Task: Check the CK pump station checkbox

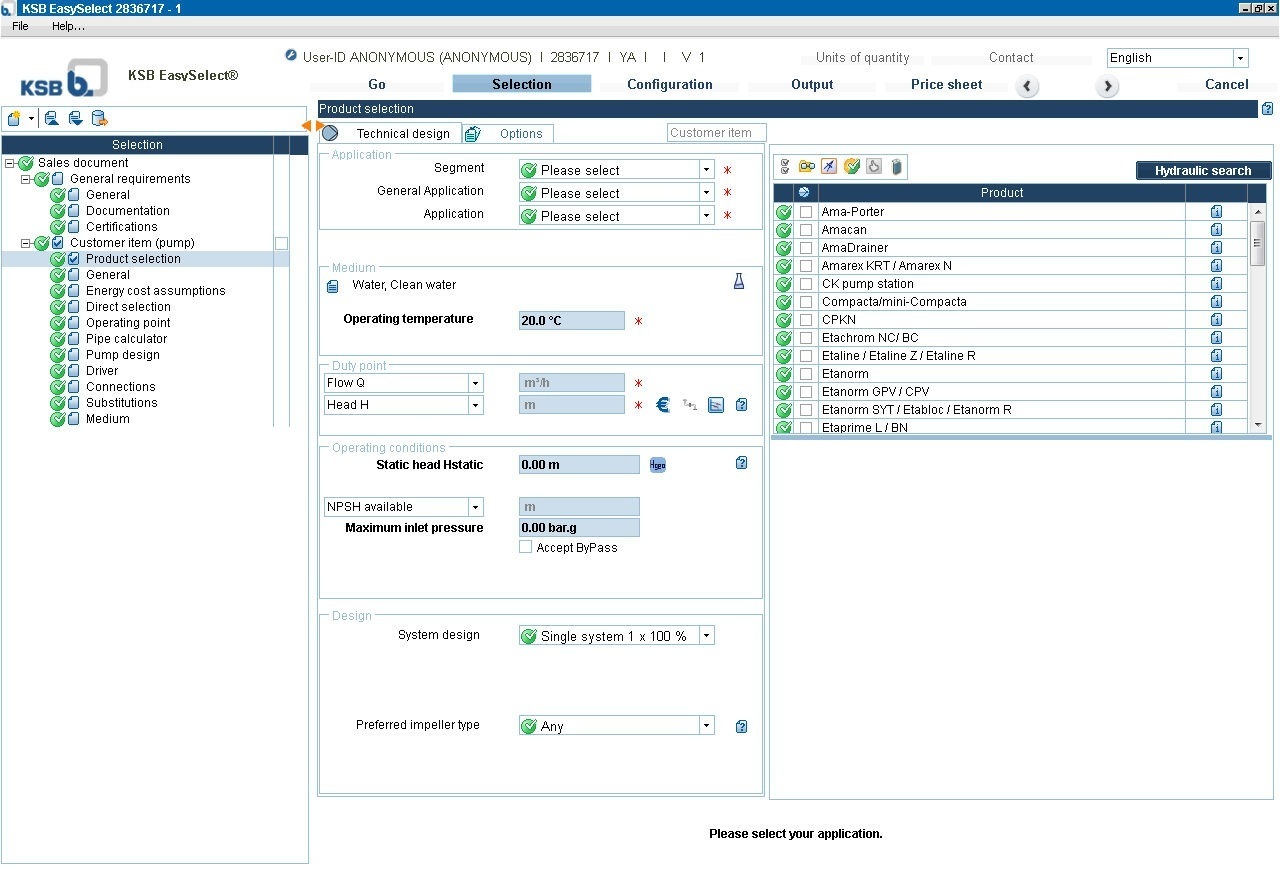Action: coord(806,284)
